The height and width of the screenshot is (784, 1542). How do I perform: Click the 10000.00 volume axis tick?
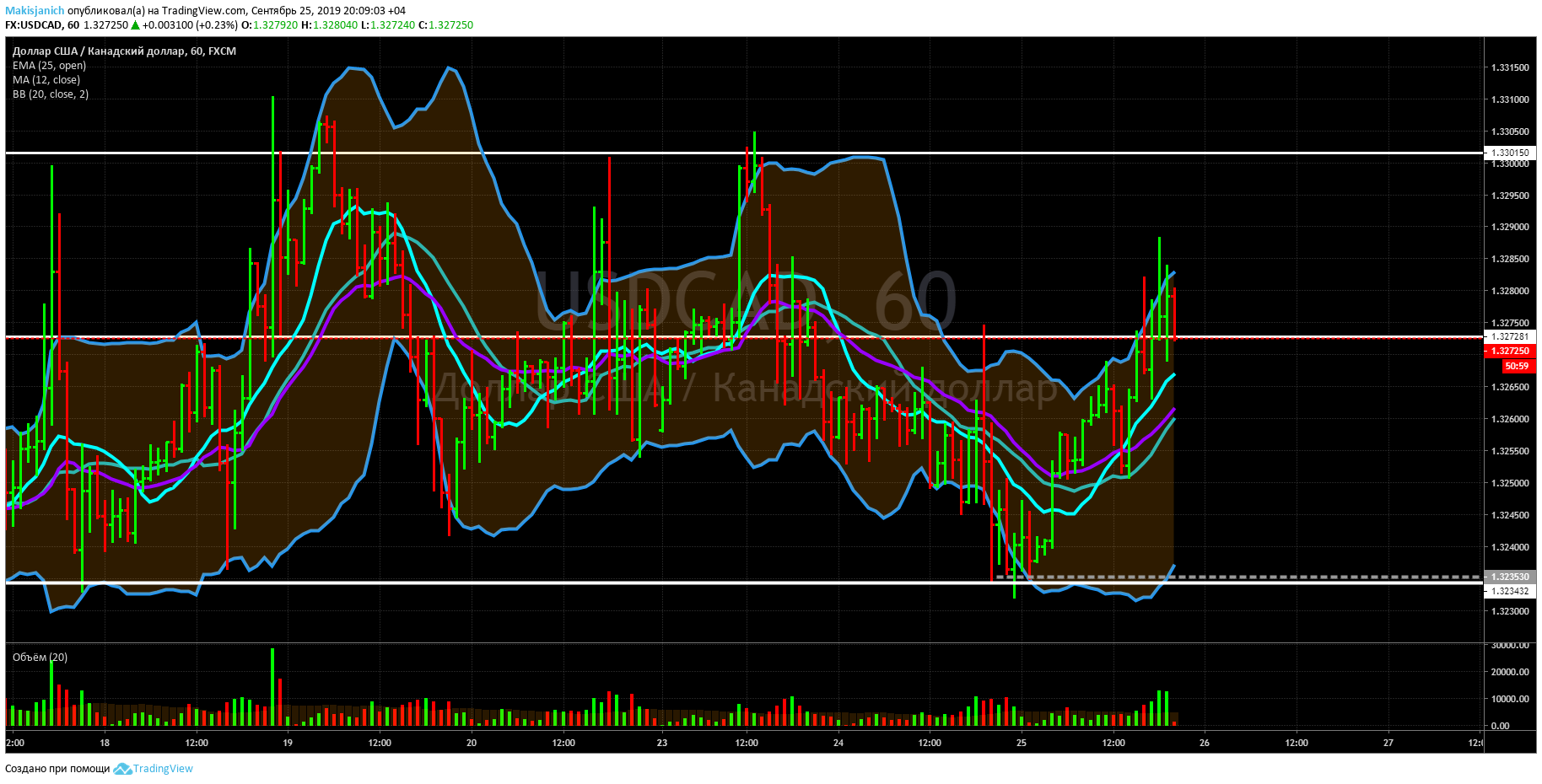[x=1511, y=699]
